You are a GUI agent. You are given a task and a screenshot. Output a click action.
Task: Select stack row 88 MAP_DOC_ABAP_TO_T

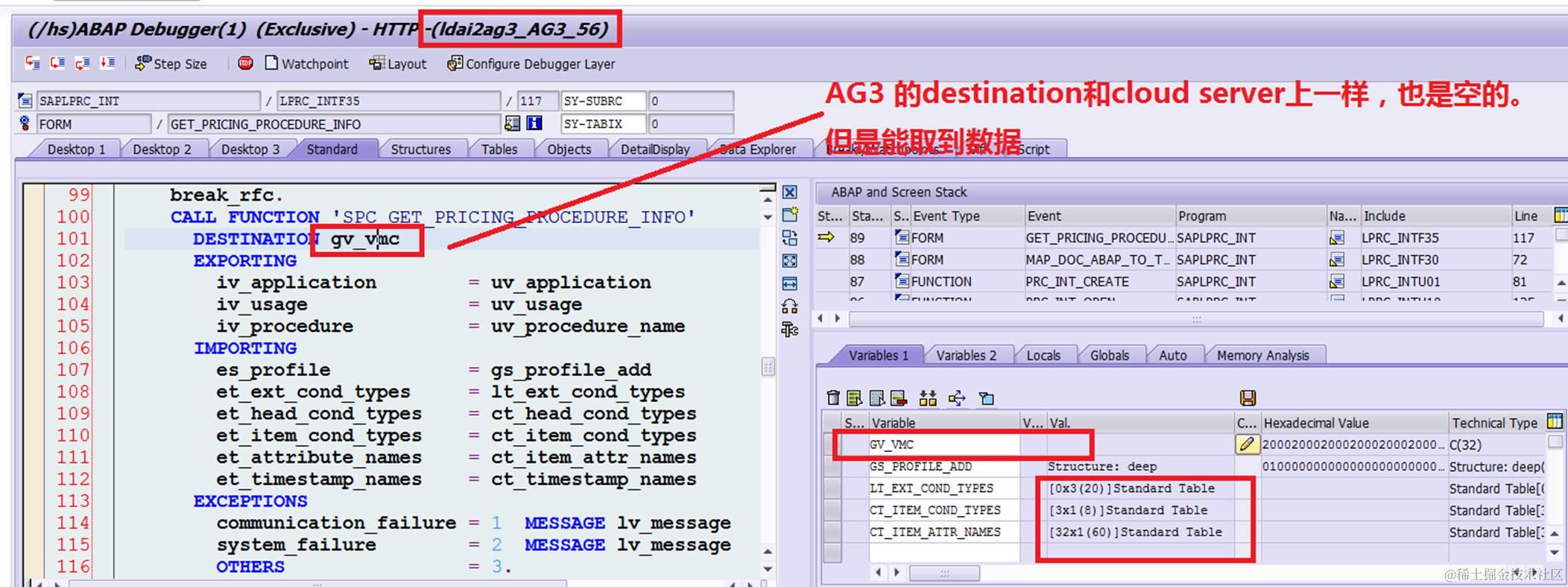[x=1183, y=260]
